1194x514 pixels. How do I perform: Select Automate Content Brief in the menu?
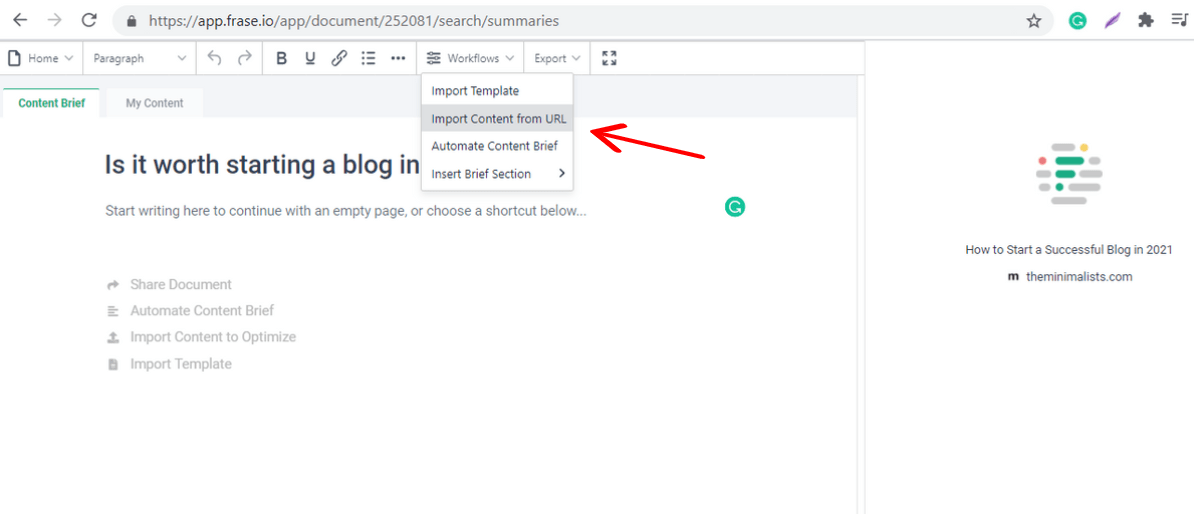497,145
